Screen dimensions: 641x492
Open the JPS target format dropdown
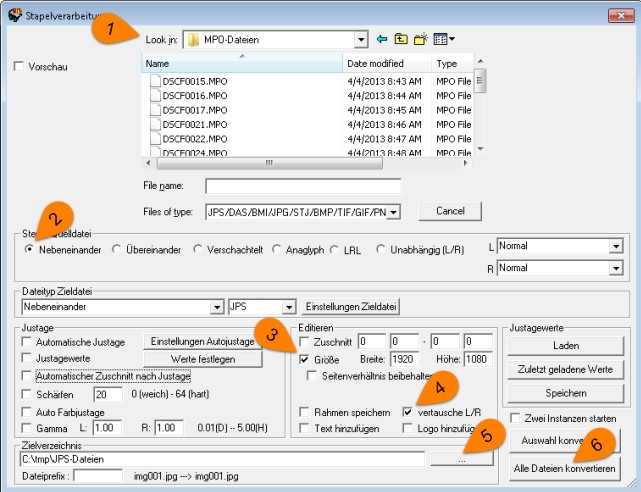coord(289,307)
